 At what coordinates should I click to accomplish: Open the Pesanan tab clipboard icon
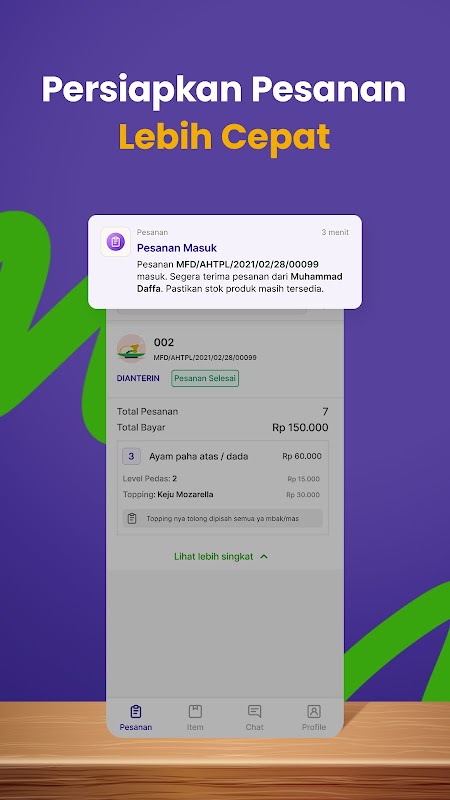(136, 711)
